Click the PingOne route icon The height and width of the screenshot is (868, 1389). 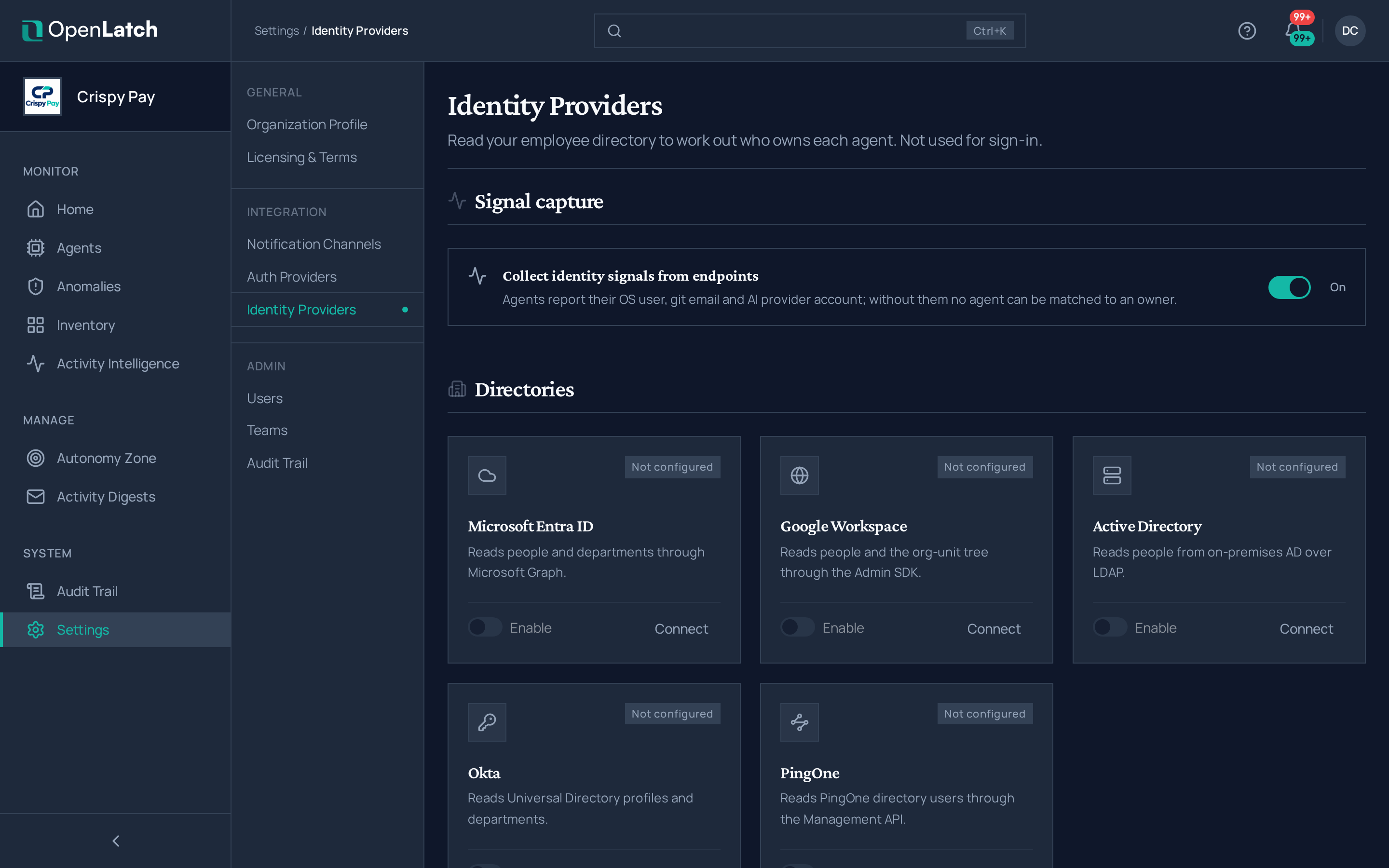[799, 721]
